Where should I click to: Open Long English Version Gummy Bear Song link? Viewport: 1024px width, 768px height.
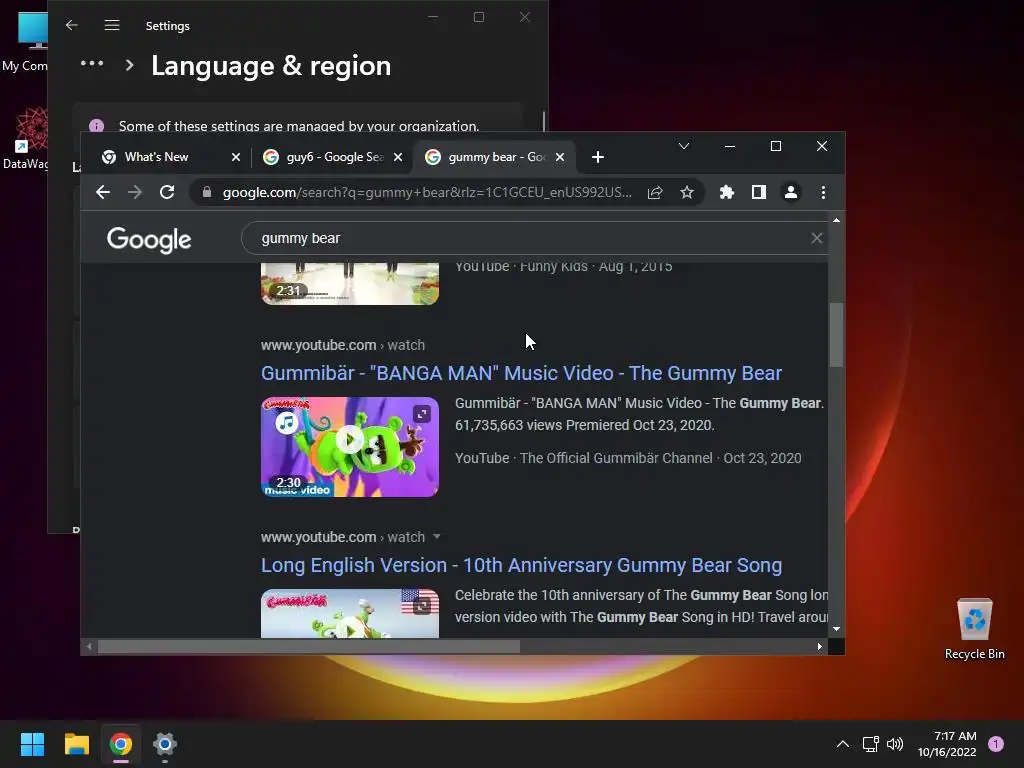coord(521,565)
